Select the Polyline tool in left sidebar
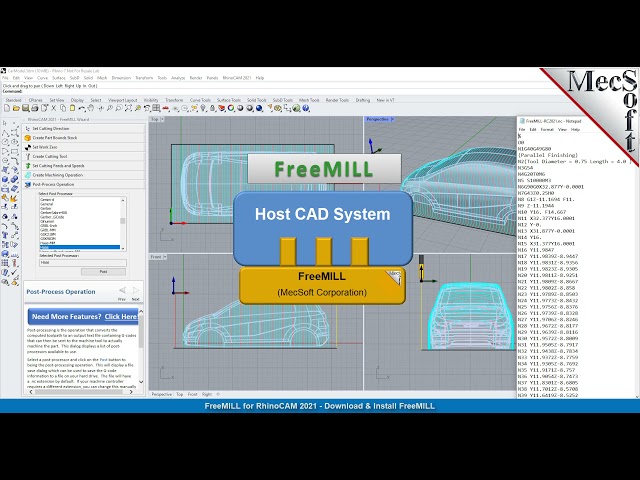640x480 pixels. (x=5, y=133)
